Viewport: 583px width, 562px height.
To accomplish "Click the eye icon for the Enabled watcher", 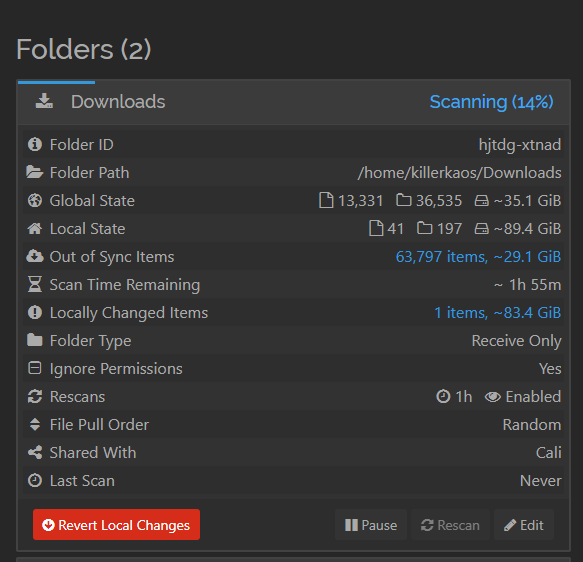I will point(493,397).
